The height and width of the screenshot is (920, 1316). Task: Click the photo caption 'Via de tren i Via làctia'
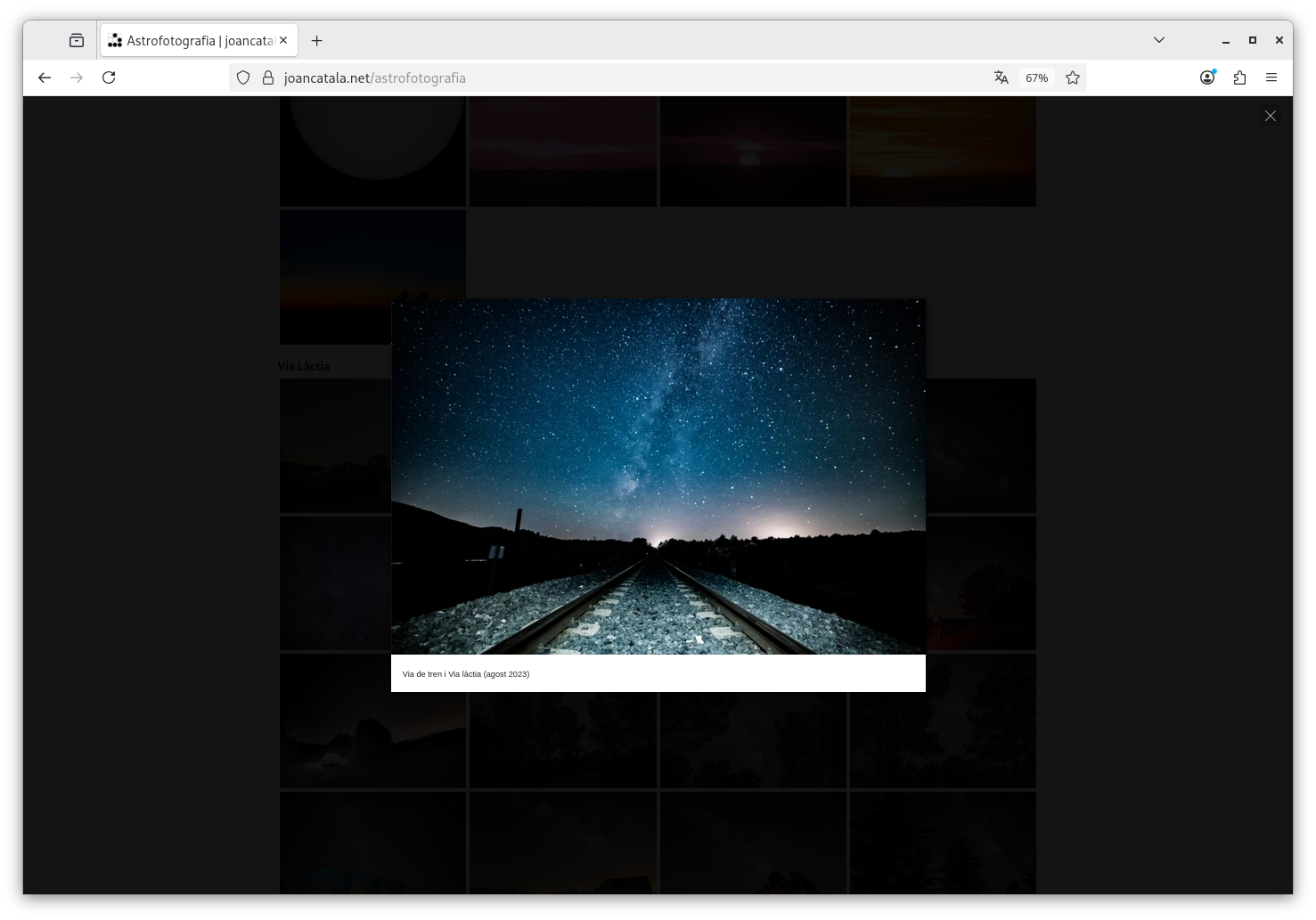tap(465, 674)
